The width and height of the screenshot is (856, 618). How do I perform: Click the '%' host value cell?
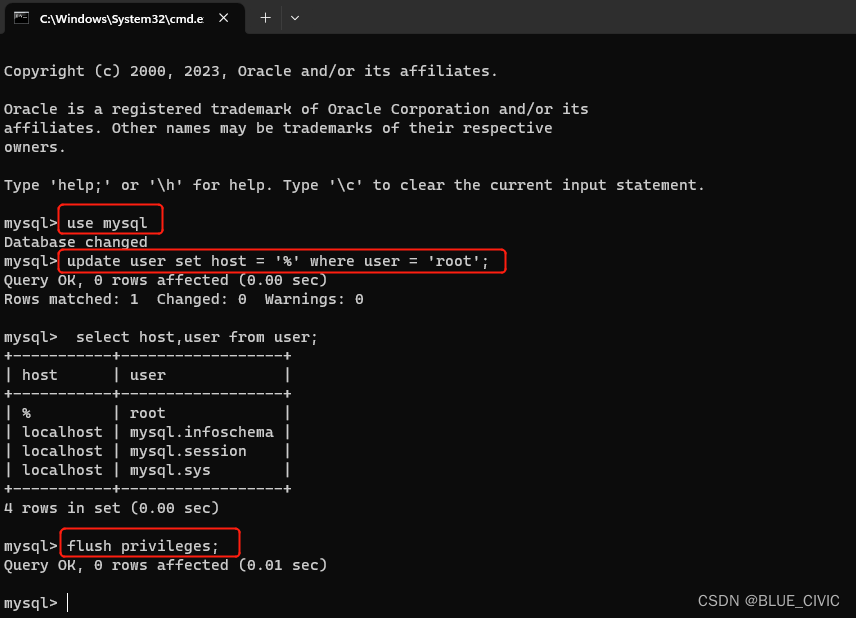(x=26, y=413)
